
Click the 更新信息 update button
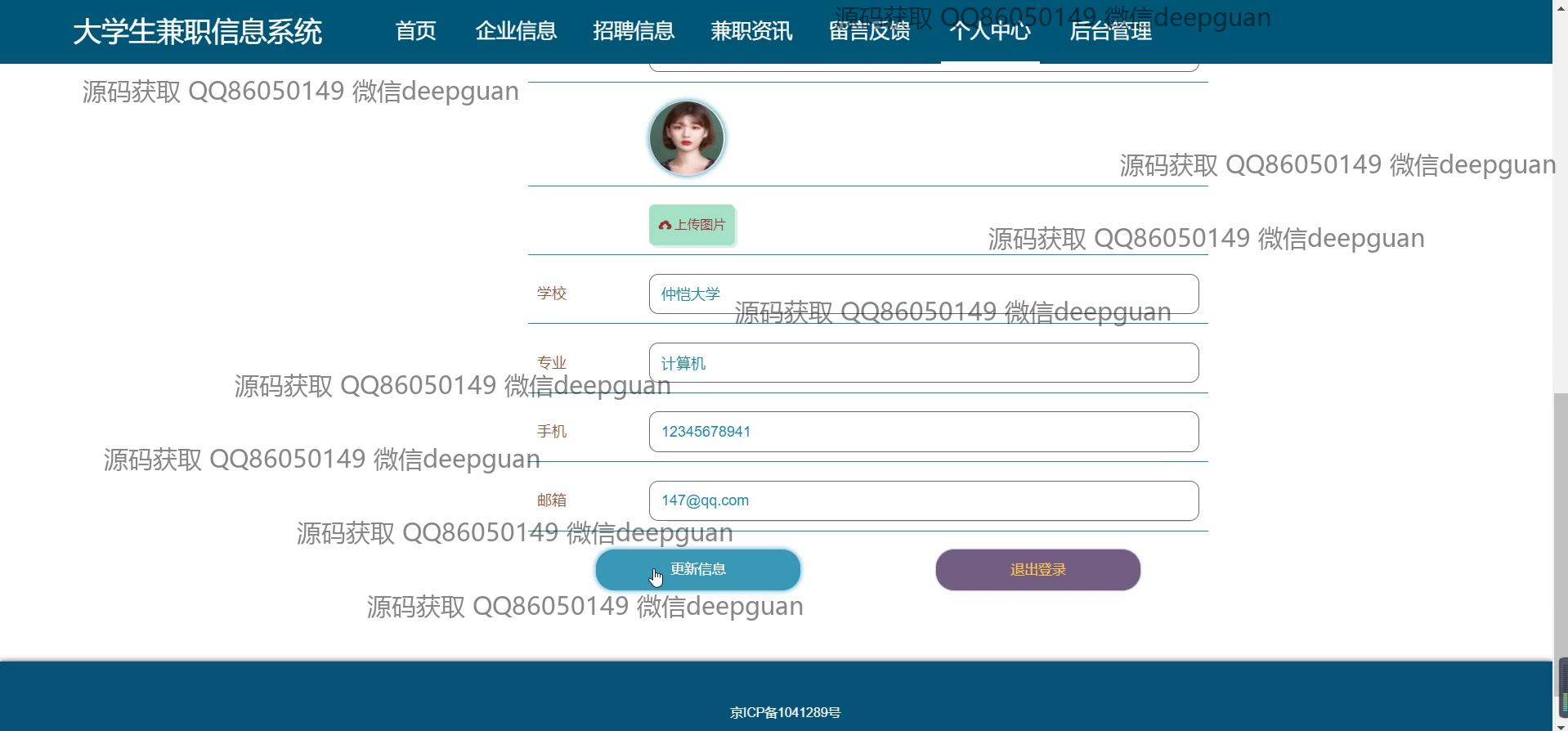click(x=697, y=570)
